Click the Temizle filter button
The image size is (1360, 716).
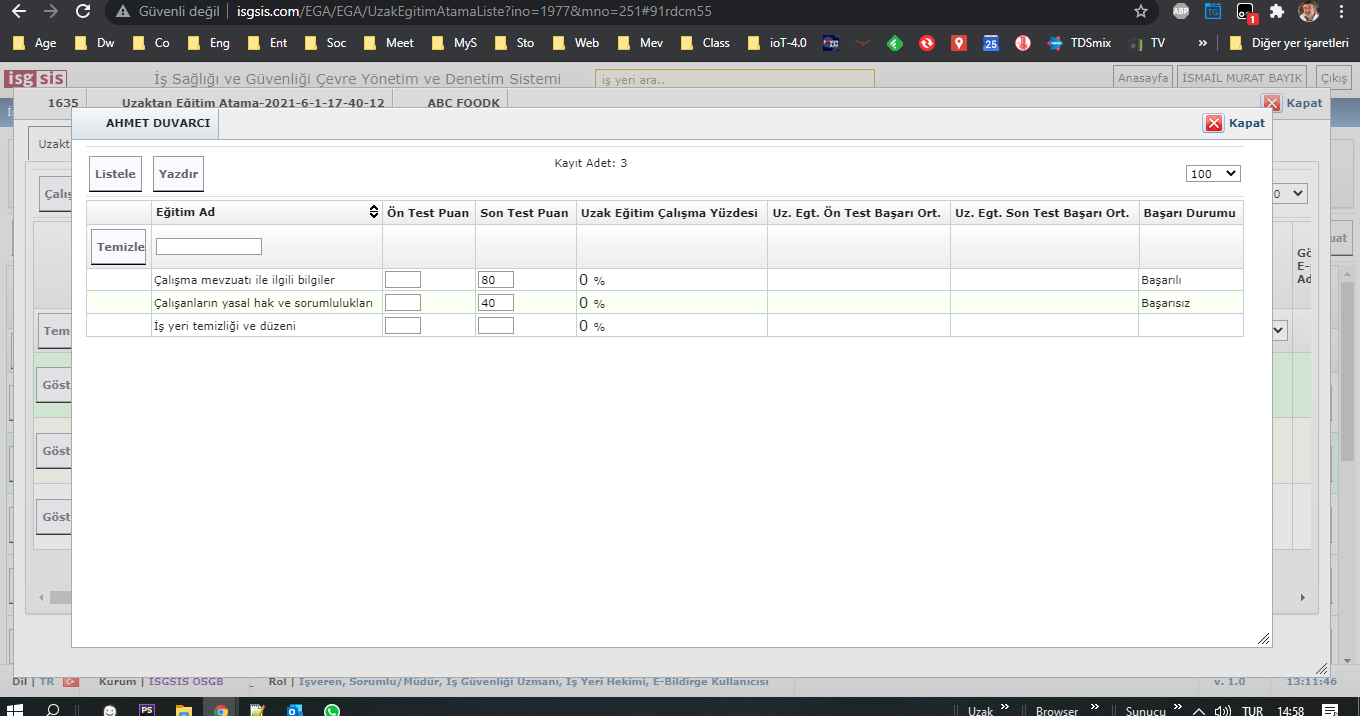point(120,247)
